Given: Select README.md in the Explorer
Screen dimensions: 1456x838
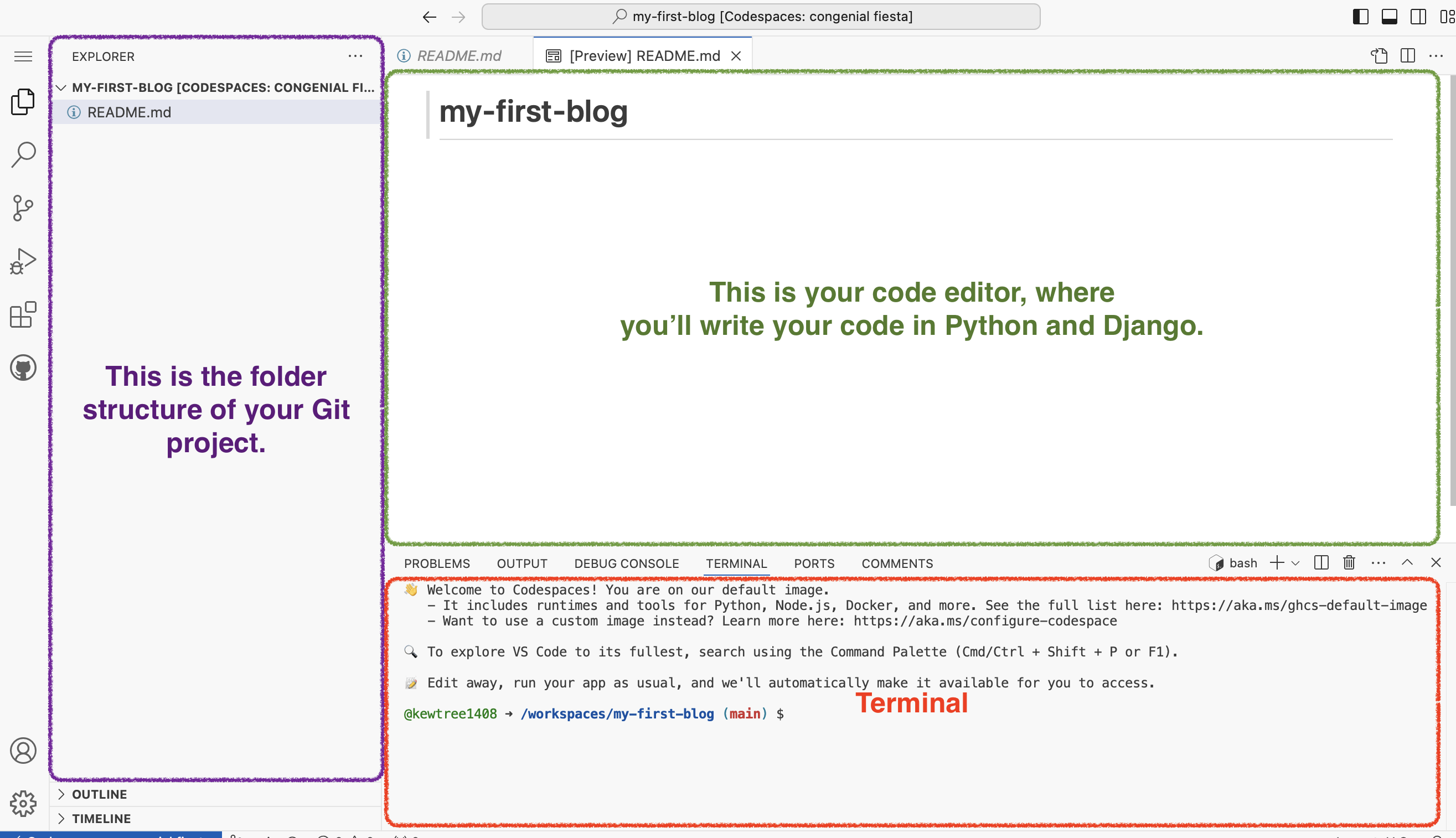Looking at the screenshot, I should coord(129,112).
